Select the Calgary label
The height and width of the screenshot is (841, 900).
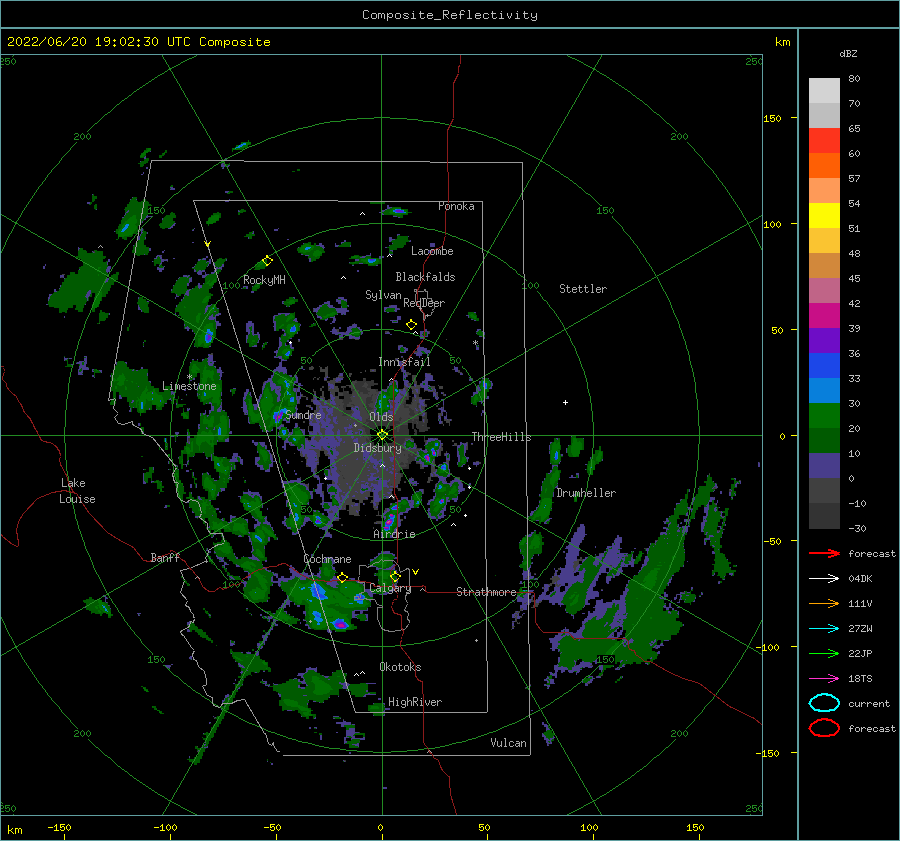tap(390, 588)
